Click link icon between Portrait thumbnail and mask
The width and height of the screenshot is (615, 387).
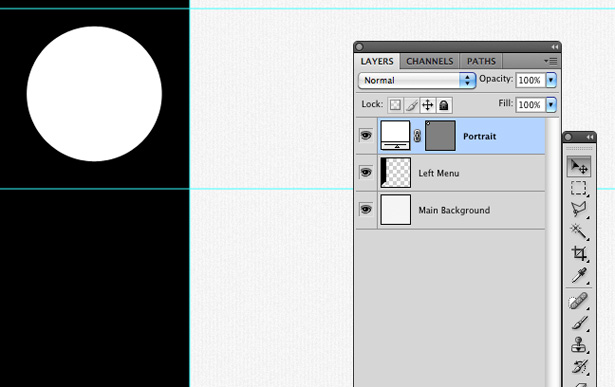[x=417, y=136]
